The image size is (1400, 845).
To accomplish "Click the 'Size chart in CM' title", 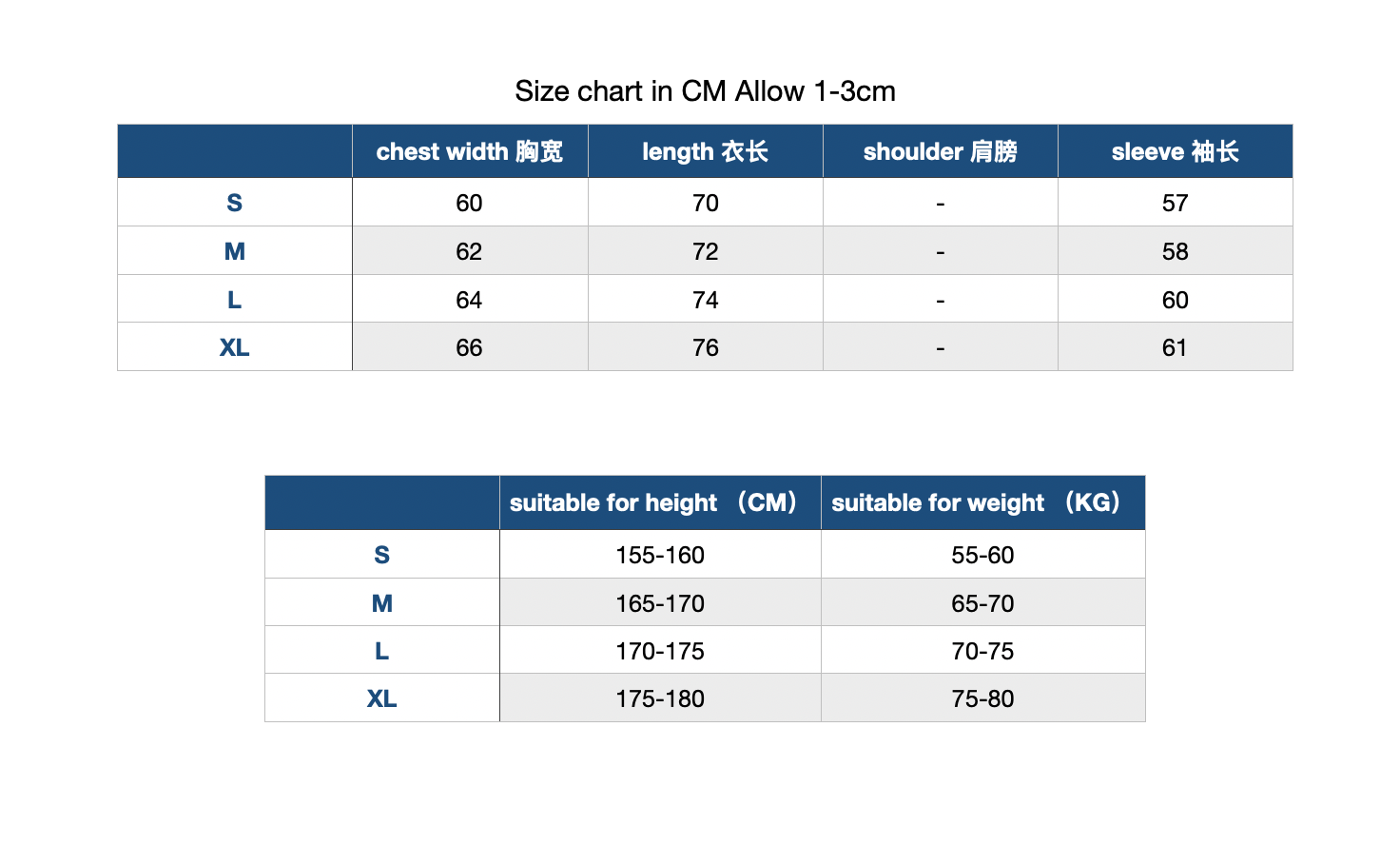I will [705, 91].
